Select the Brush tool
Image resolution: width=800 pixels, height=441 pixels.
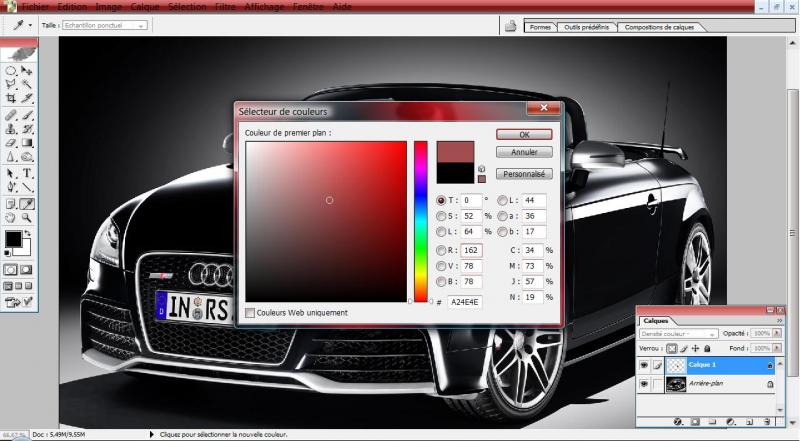coord(27,115)
